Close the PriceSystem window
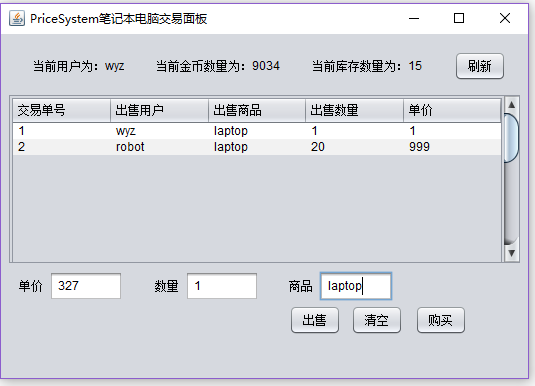Screen dimensions: 535x386 click(505, 18)
